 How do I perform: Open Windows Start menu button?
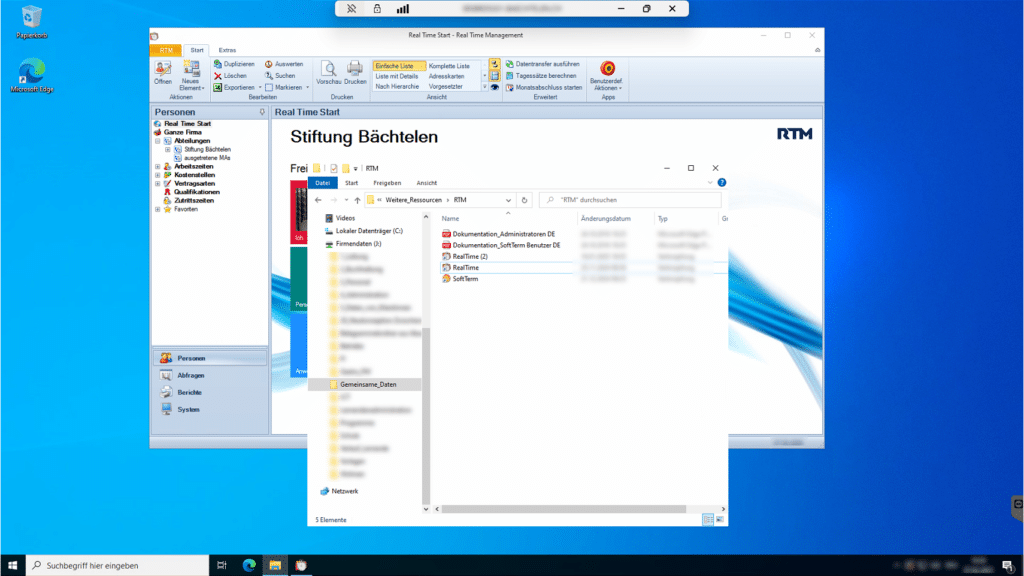coord(12,566)
